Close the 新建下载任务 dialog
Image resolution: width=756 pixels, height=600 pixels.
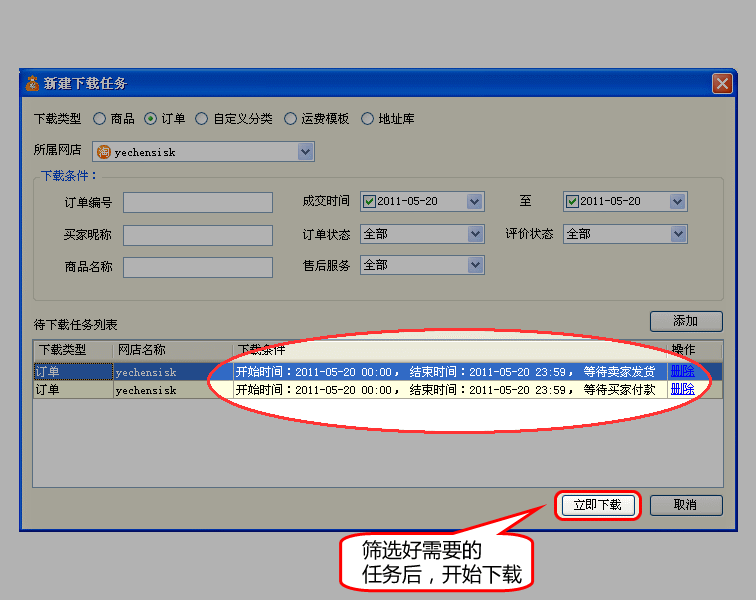click(x=722, y=83)
